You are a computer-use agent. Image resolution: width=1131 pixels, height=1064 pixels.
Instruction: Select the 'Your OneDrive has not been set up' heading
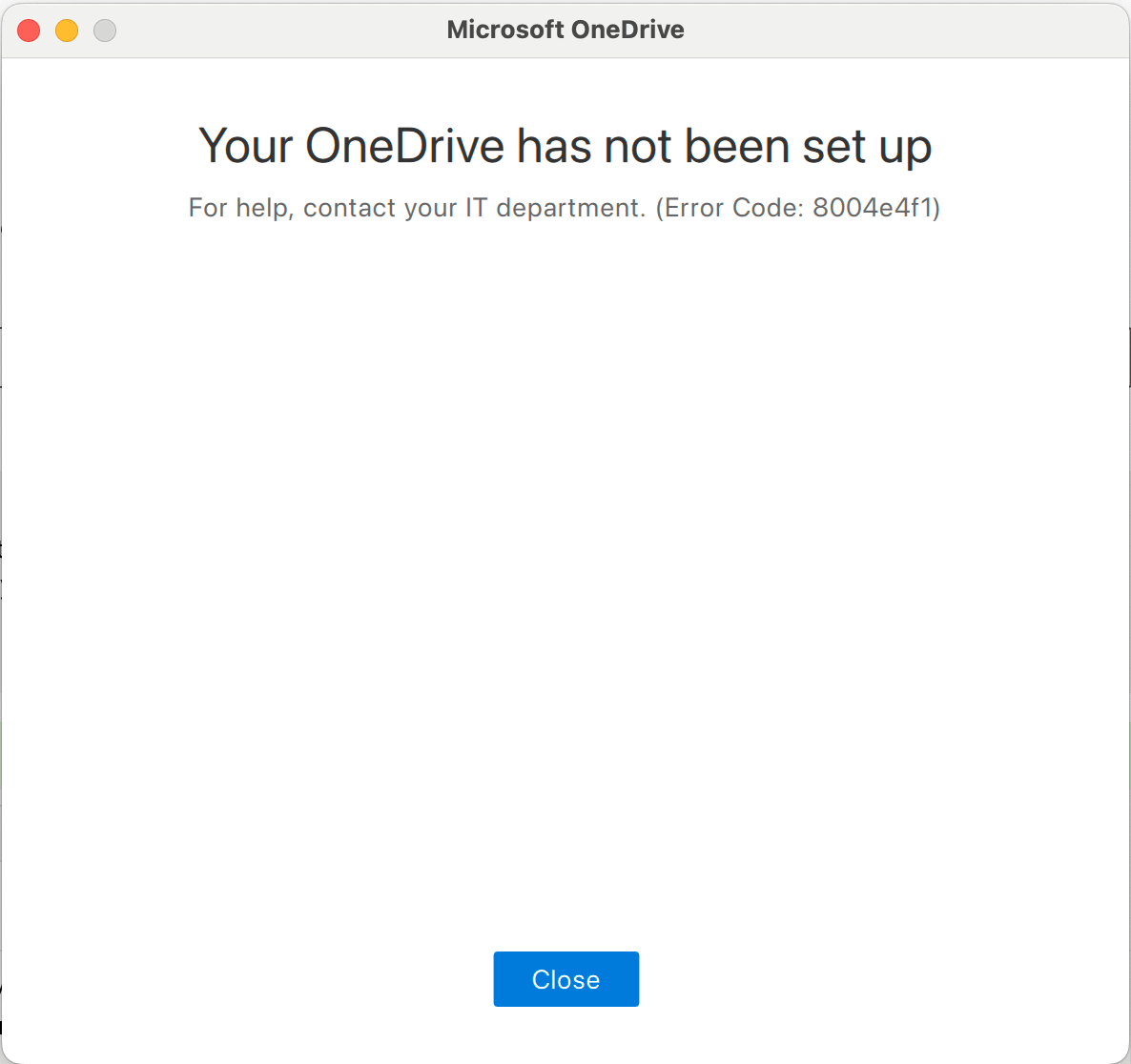pos(565,147)
